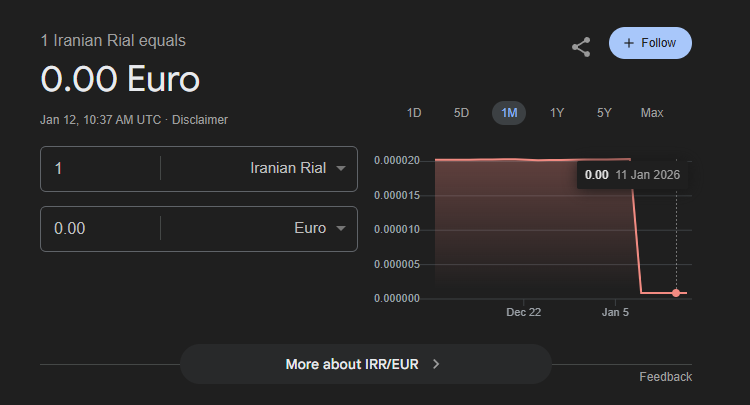The width and height of the screenshot is (750, 405).
Task: Open the Iranian Rial currency dropdown
Action: tap(298, 168)
